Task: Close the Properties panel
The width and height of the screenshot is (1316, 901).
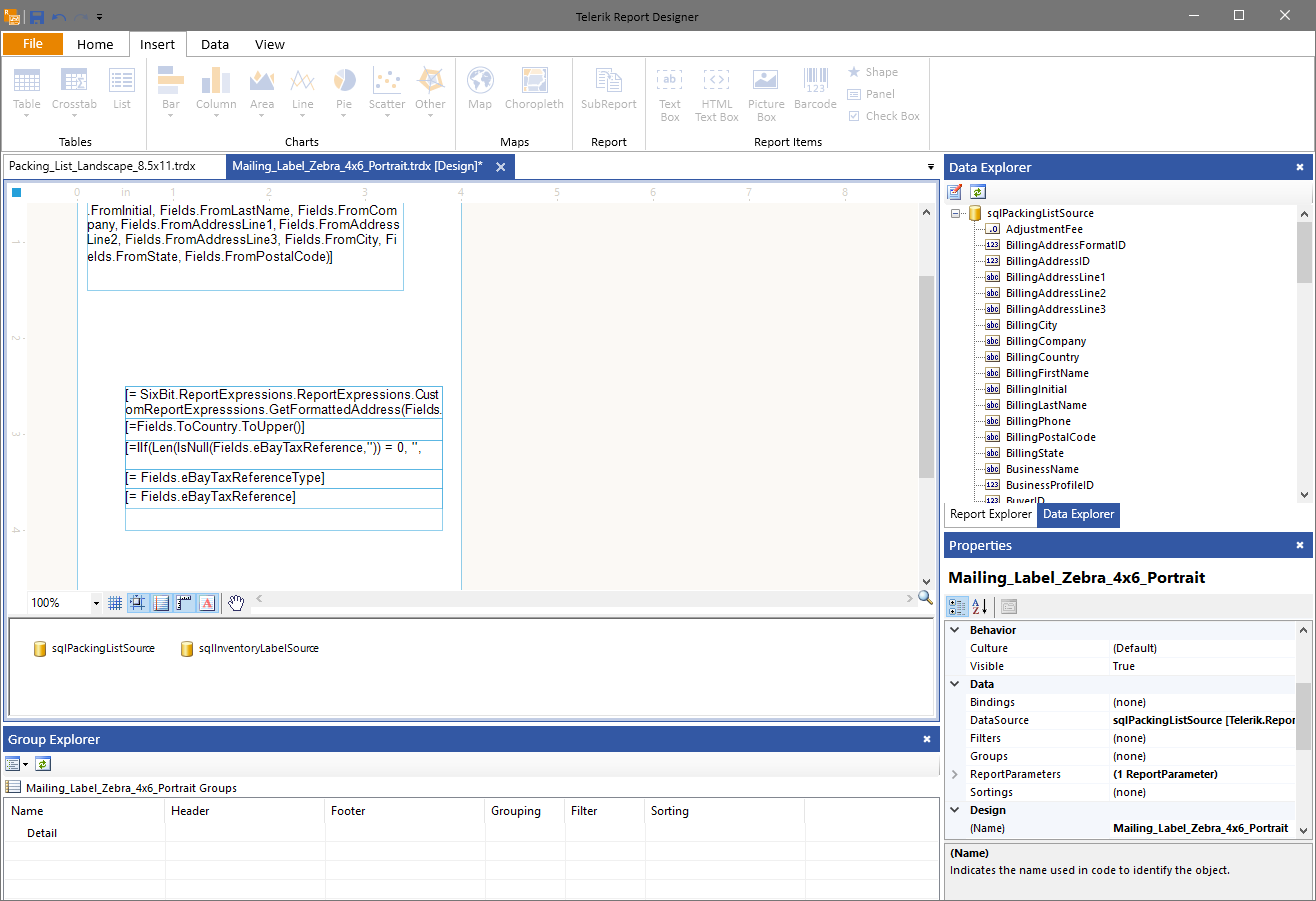Action: click(x=1300, y=545)
